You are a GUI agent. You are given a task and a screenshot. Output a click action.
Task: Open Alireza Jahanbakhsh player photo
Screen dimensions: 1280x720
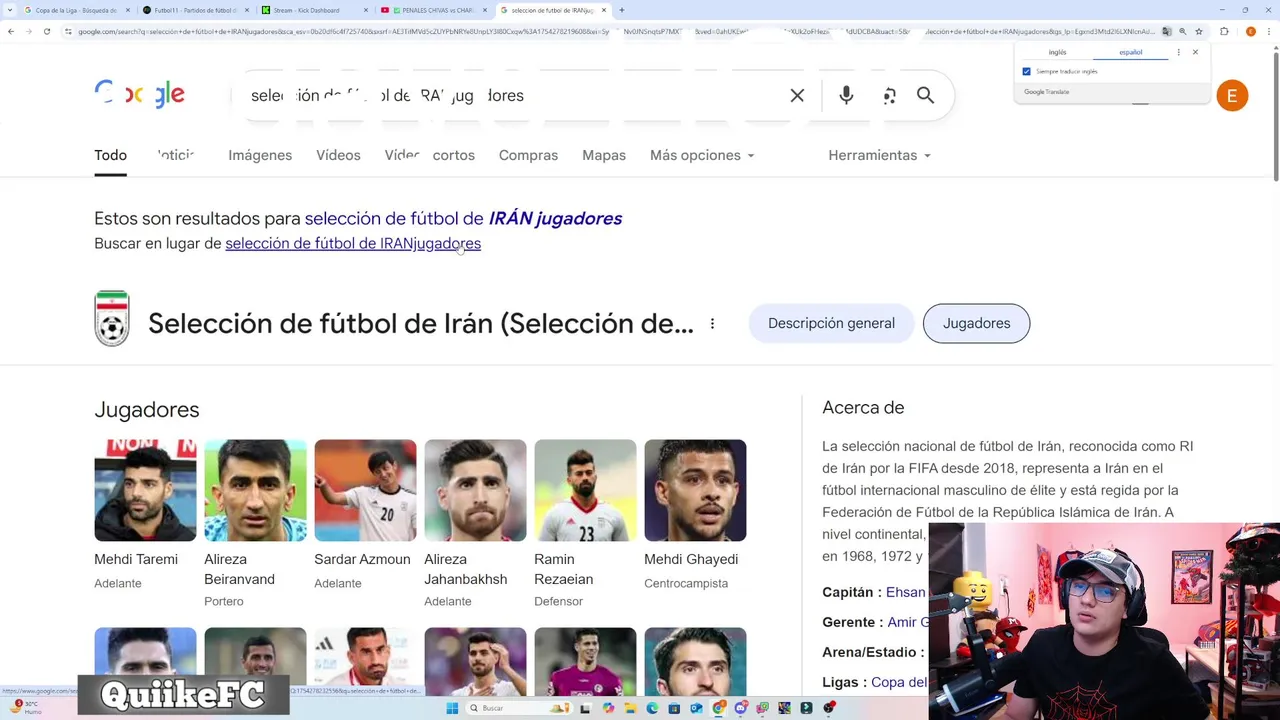475,490
